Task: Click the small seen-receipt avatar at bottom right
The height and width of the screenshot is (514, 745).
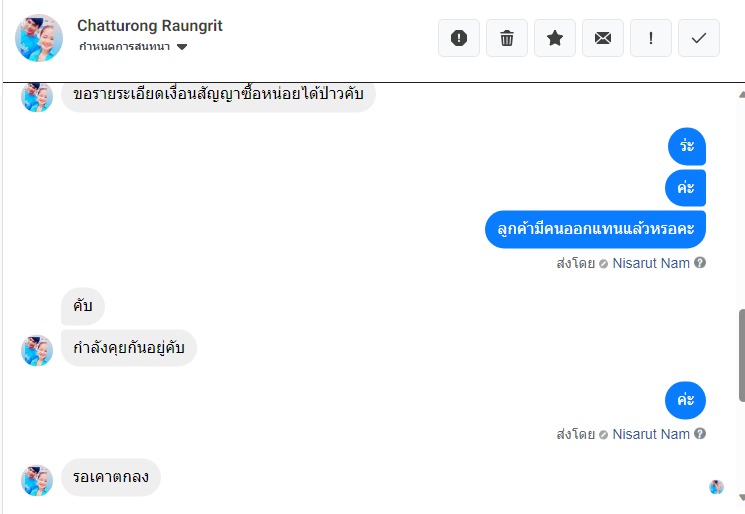Action: tap(716, 487)
